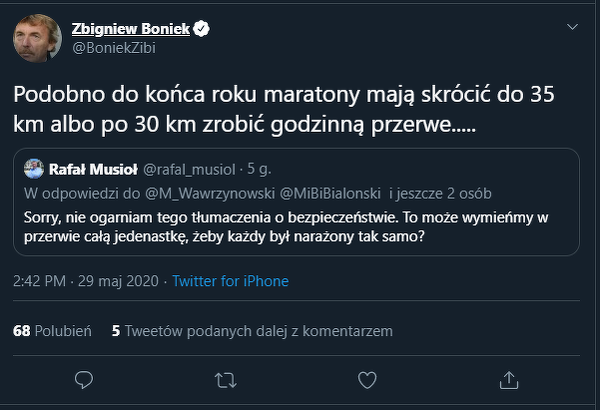
Task: View 5 Tweetów podanych dalej z komentarzem
Action: [252, 330]
